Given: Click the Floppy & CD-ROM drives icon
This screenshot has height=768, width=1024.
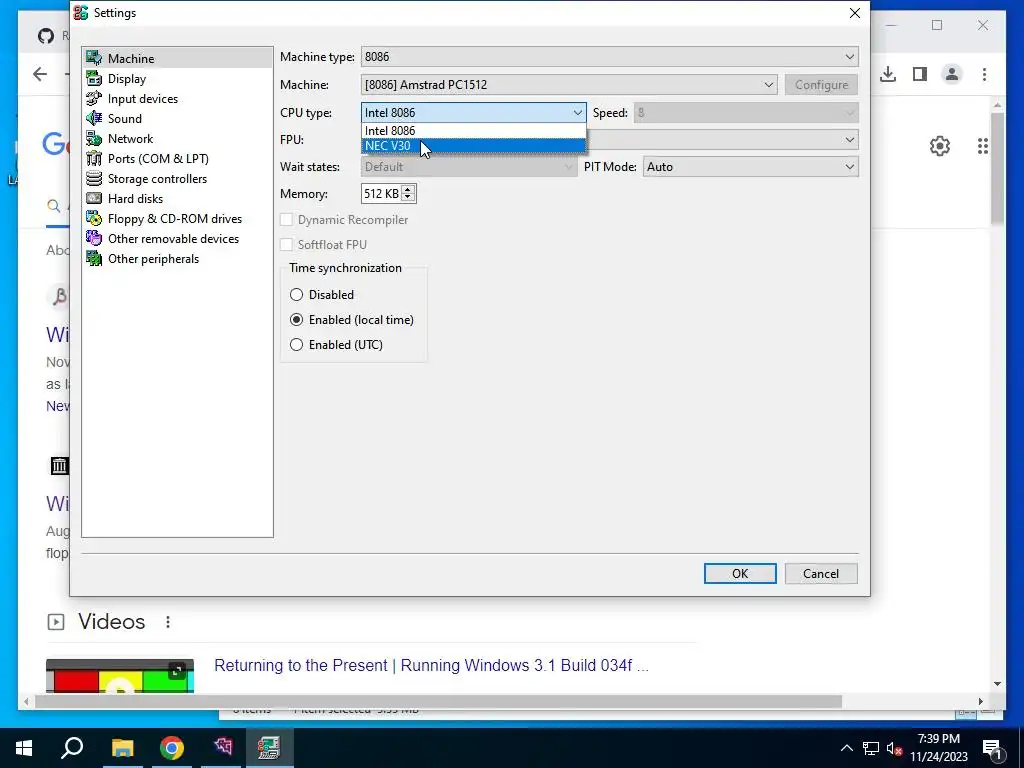Looking at the screenshot, I should pyautogui.click(x=94, y=219).
